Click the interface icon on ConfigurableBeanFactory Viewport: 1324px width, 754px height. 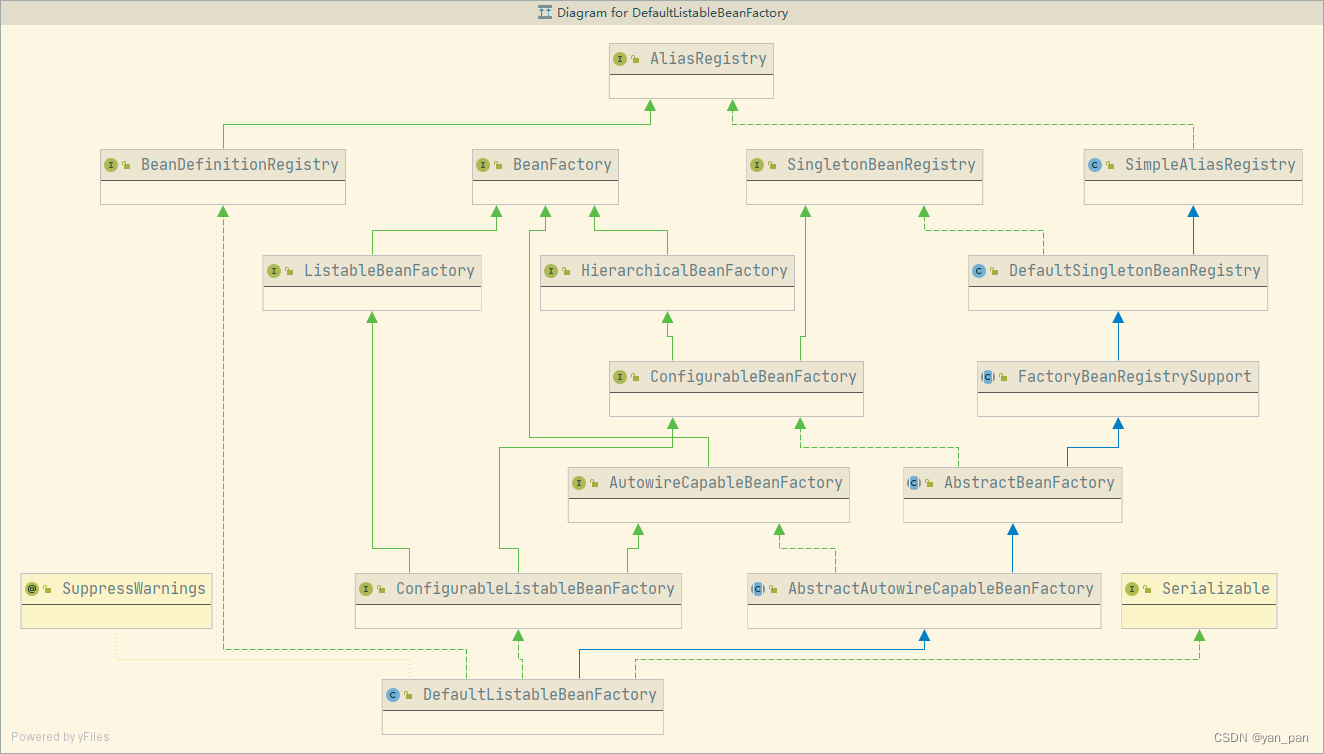[620, 377]
